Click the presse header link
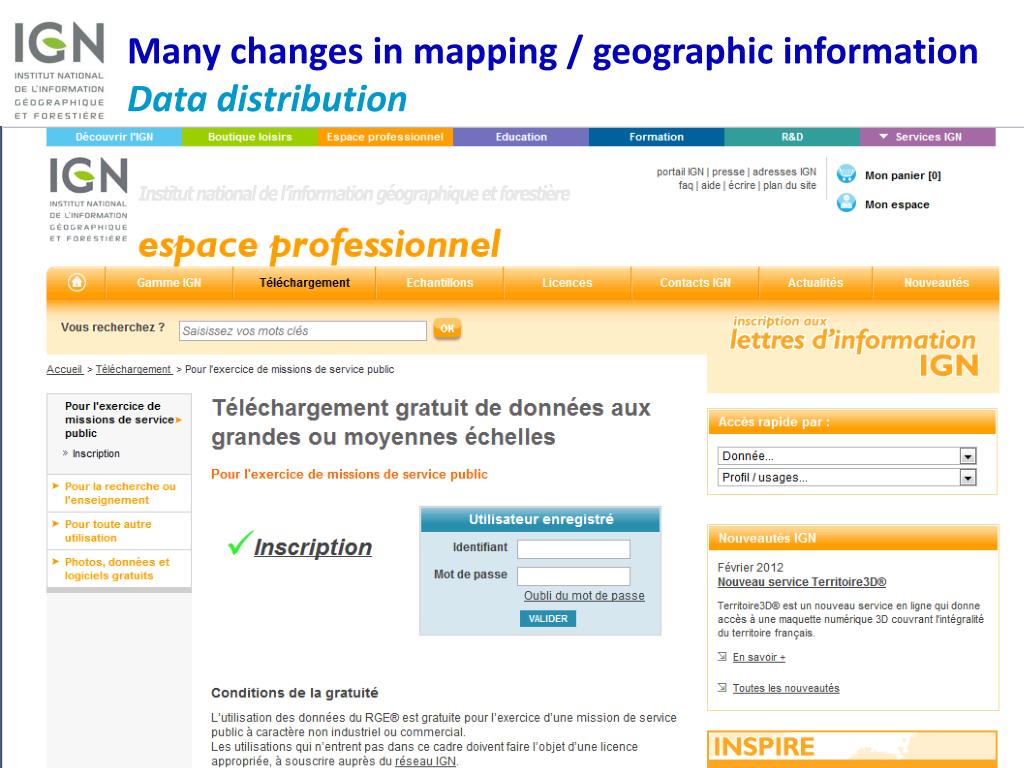Image resolution: width=1024 pixels, height=768 pixels. [728, 172]
